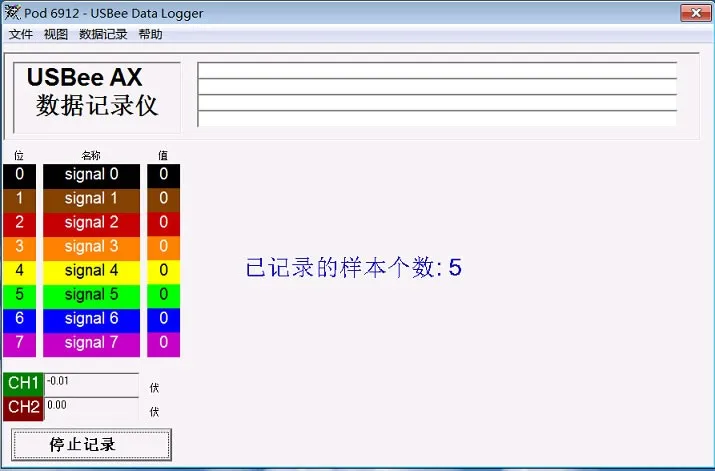Image resolution: width=715 pixels, height=471 pixels.
Task: Click signal 4 value cell
Action: [163, 273]
